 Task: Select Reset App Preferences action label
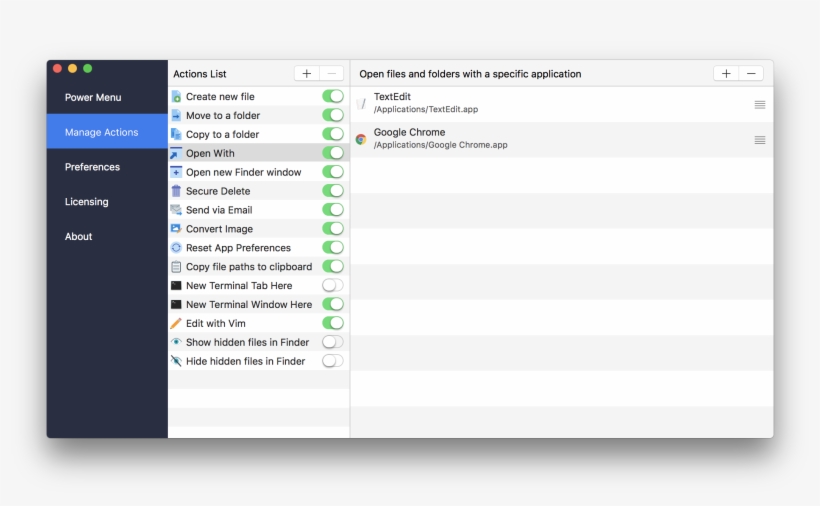pyautogui.click(x=238, y=248)
